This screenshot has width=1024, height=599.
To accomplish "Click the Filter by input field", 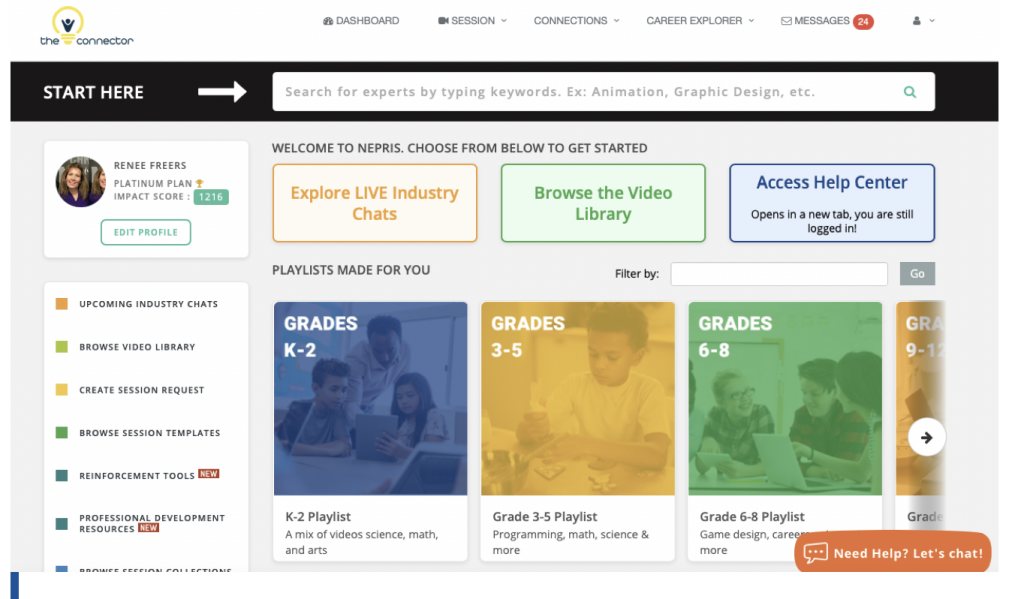I will (779, 274).
